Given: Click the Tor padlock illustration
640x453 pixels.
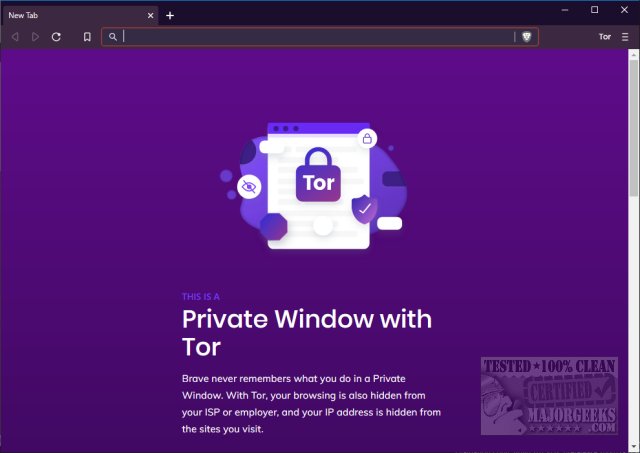Looking at the screenshot, I should (x=318, y=175).
